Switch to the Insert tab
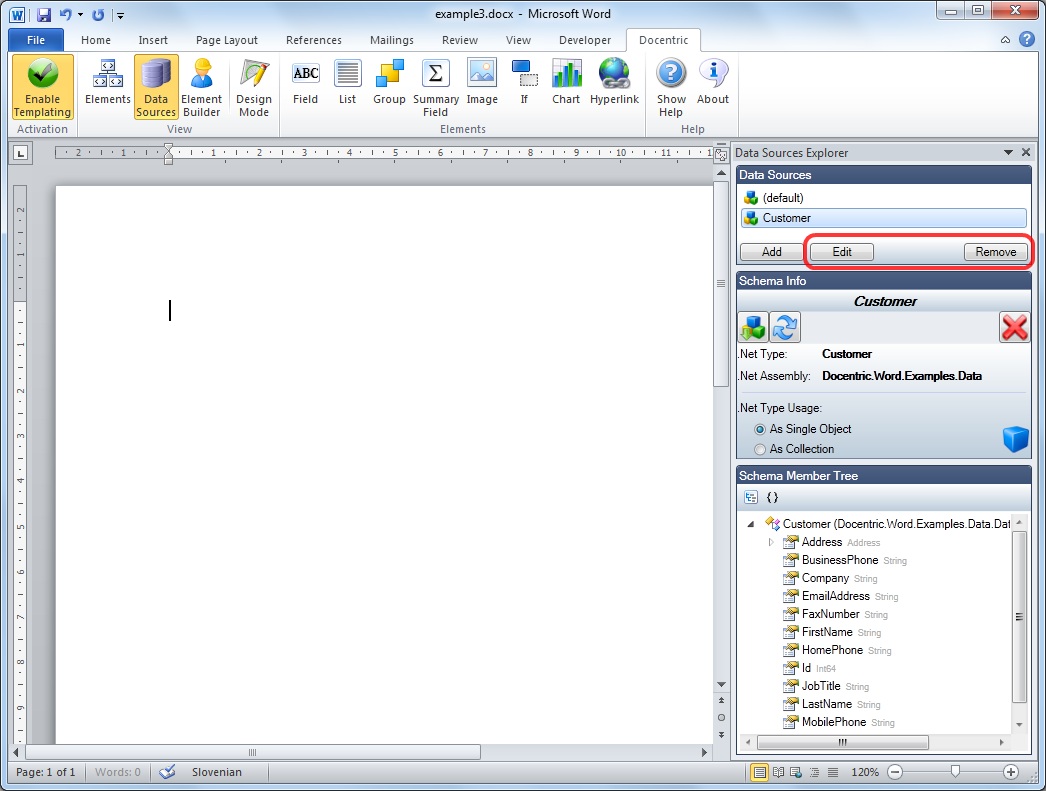The height and width of the screenshot is (791, 1046). [x=153, y=40]
